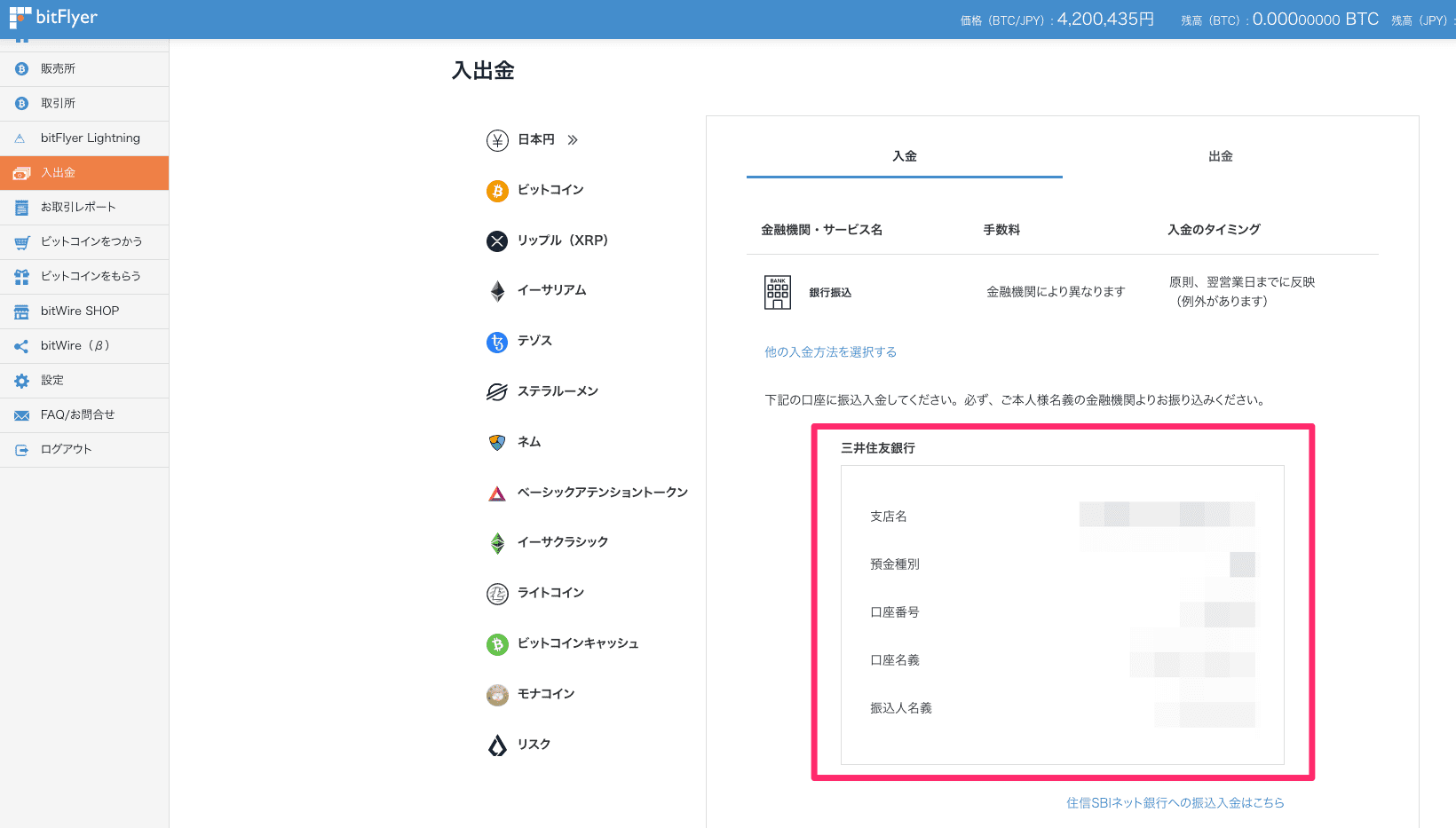Click the FAQ envelope icon
The image size is (1456, 828).
[x=21, y=415]
